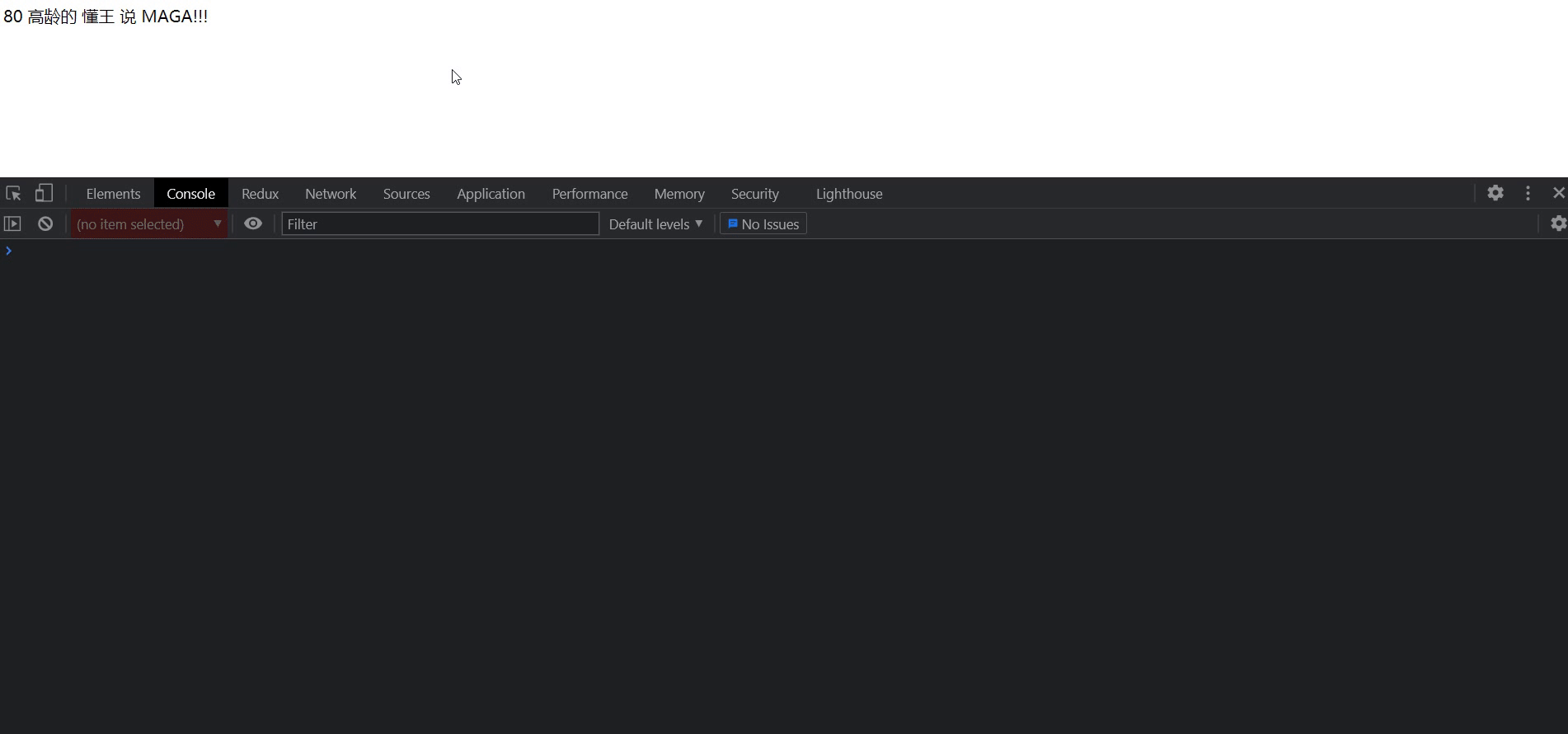Clear the console output
The image size is (1568, 734).
click(x=45, y=223)
